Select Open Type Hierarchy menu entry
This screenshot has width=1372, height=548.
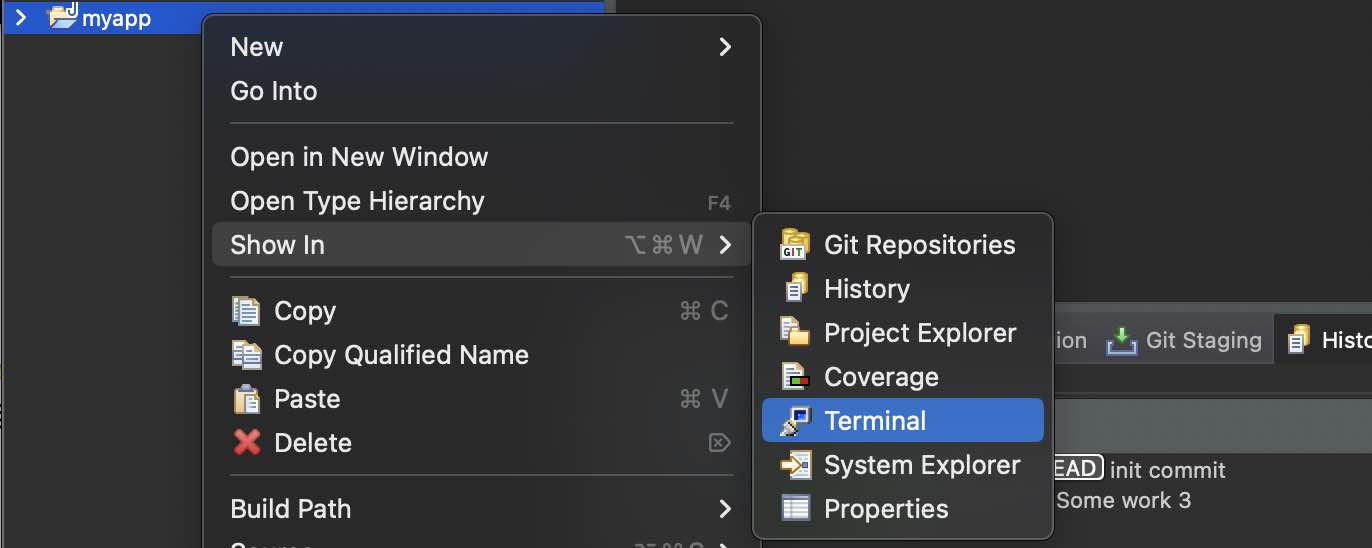tap(357, 201)
